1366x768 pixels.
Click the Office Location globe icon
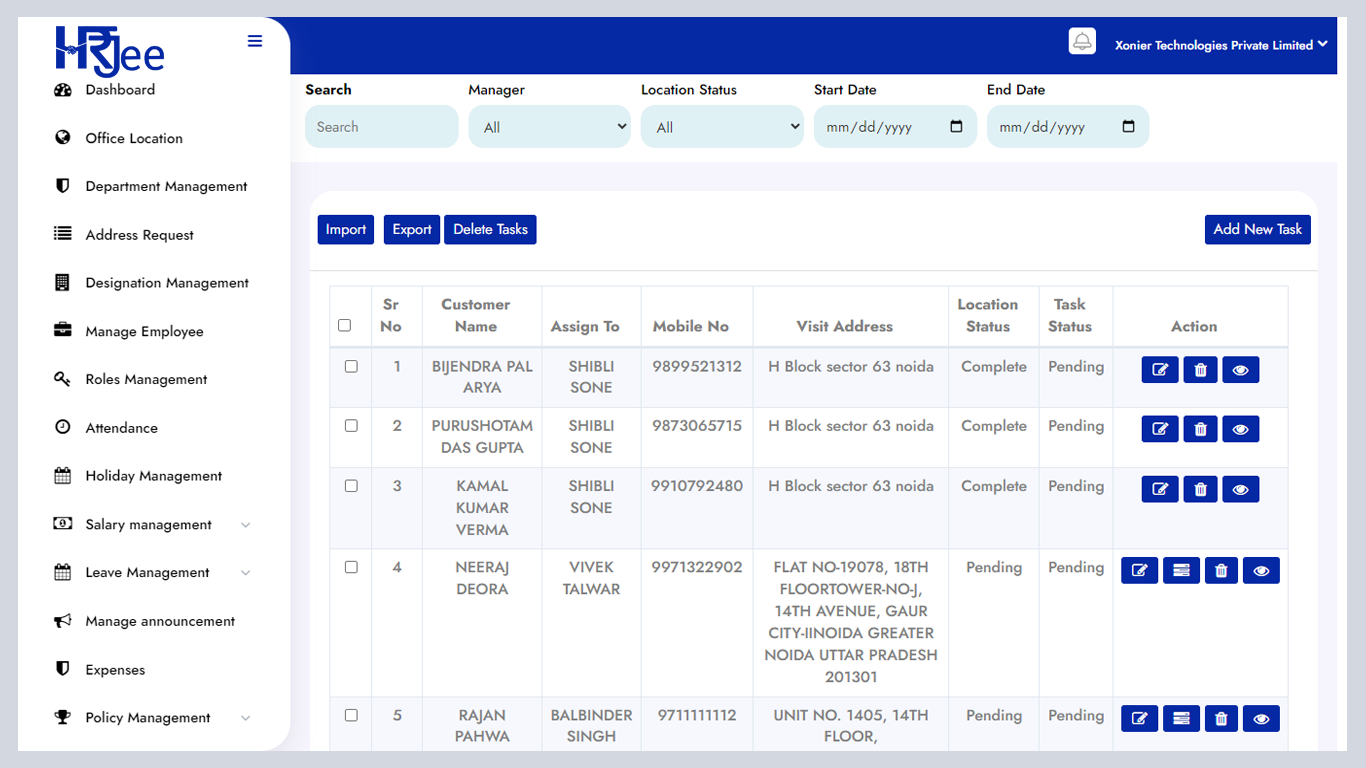point(63,138)
